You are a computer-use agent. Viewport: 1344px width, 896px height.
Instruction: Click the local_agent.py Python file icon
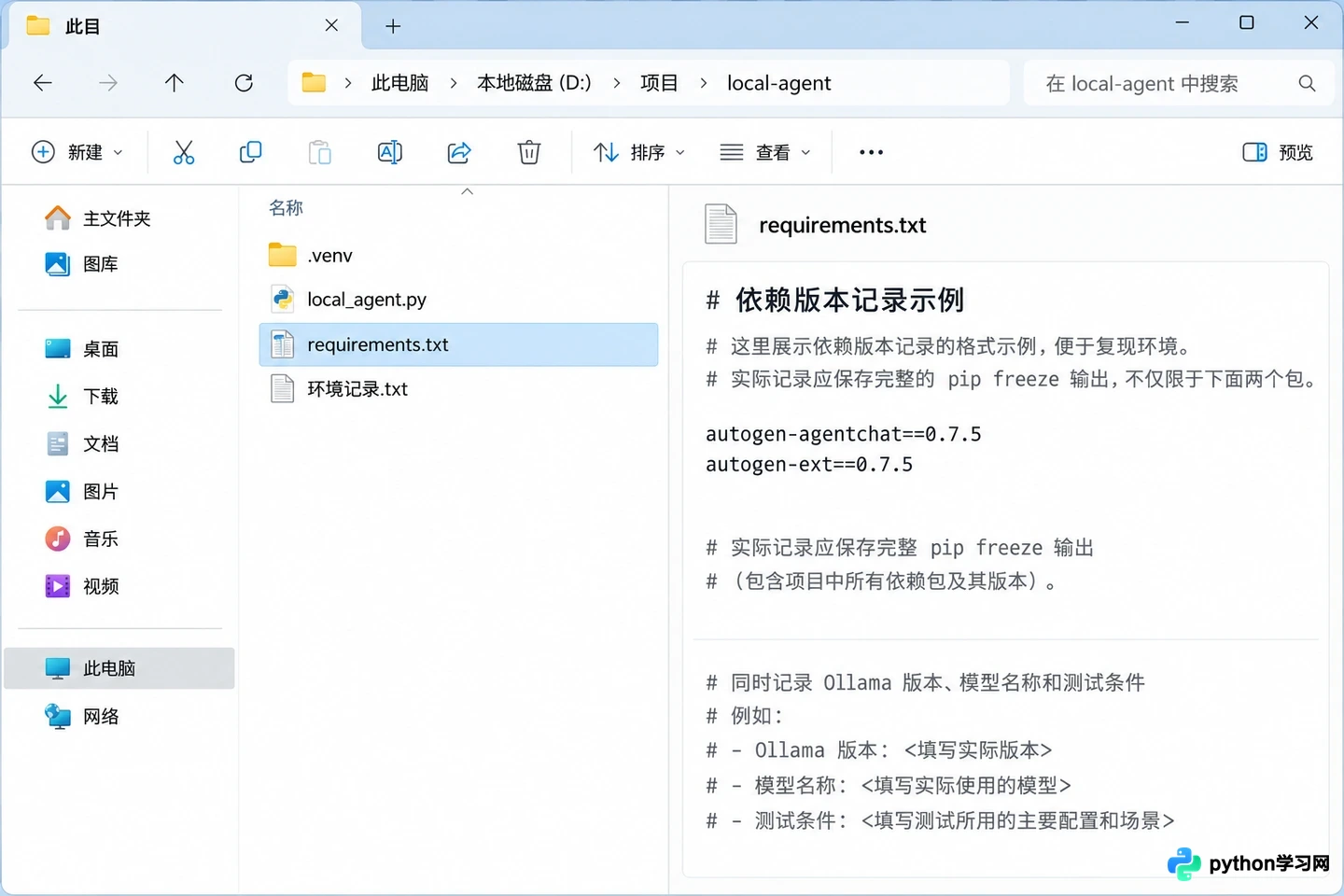(283, 299)
